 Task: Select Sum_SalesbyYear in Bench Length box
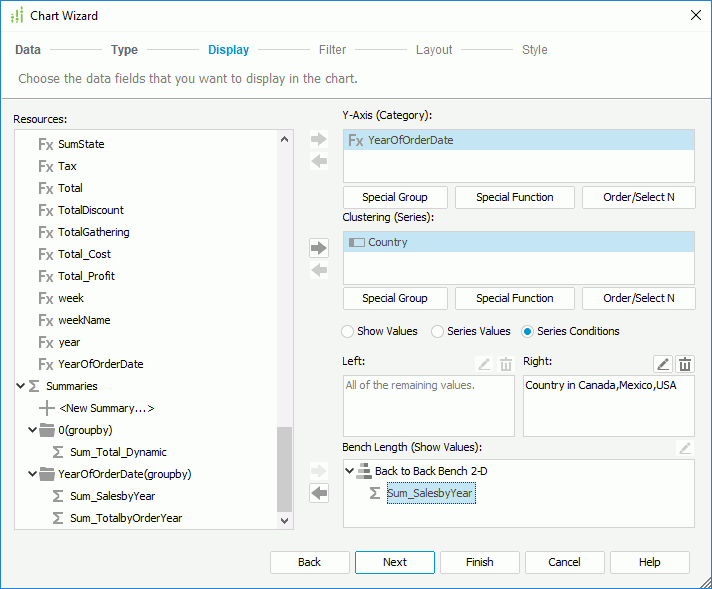pos(430,493)
